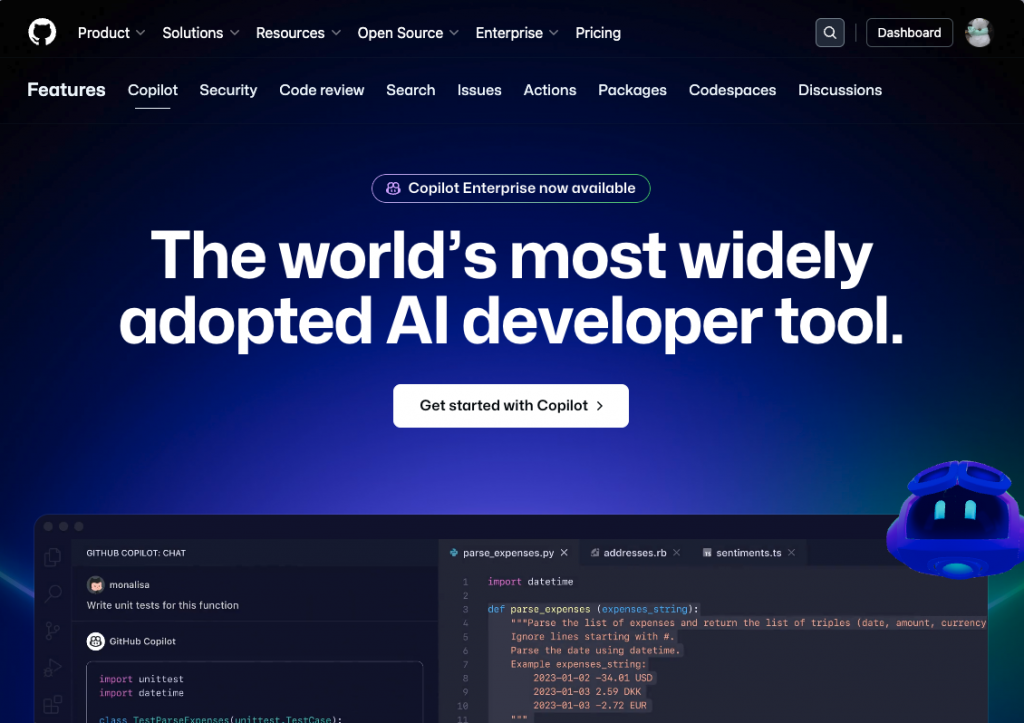Click the GitHub Octocat logo
The image size is (1024, 723).
42,32
